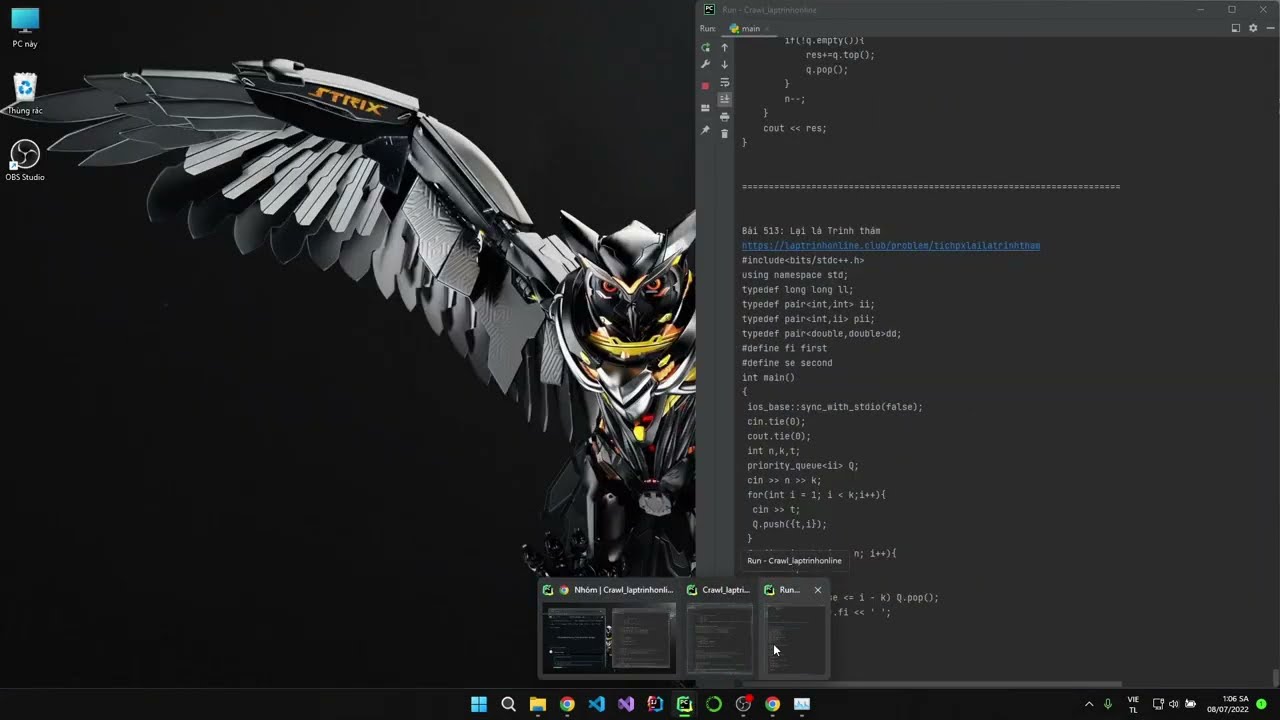The height and width of the screenshot is (720, 1280).
Task: Switch Run window view mode icon
Action: click(1236, 28)
